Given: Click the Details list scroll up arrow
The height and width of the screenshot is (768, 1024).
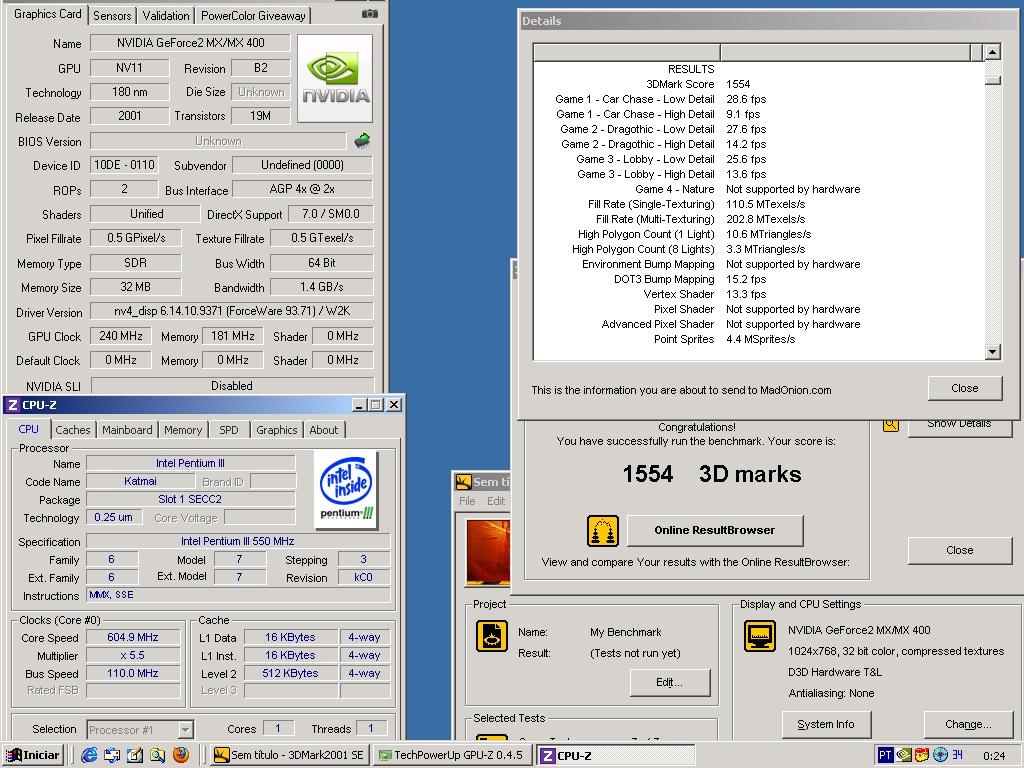Looking at the screenshot, I should pyautogui.click(x=993, y=52).
